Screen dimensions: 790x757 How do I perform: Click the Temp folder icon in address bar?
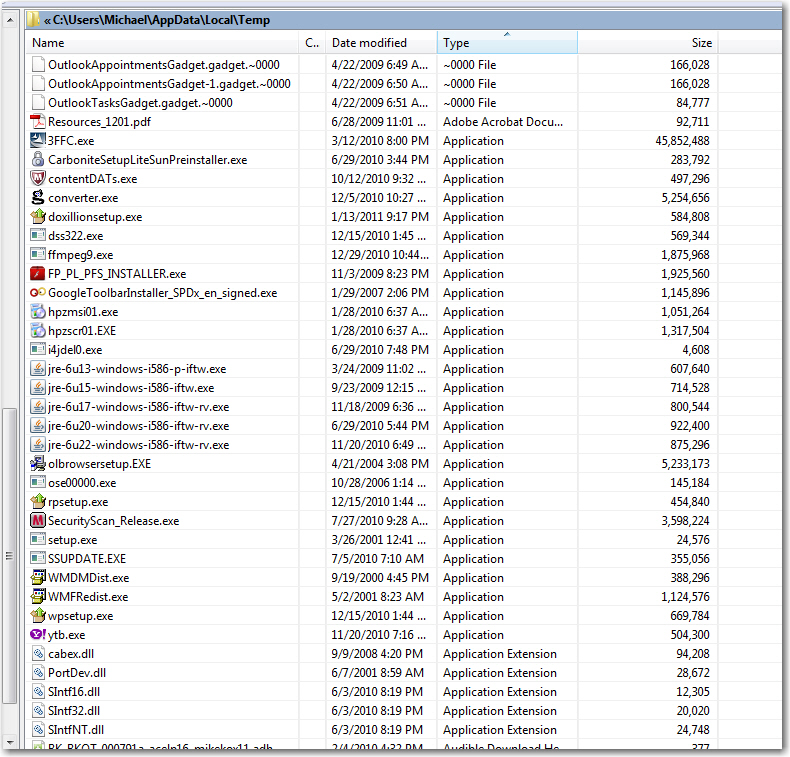[x=33, y=20]
